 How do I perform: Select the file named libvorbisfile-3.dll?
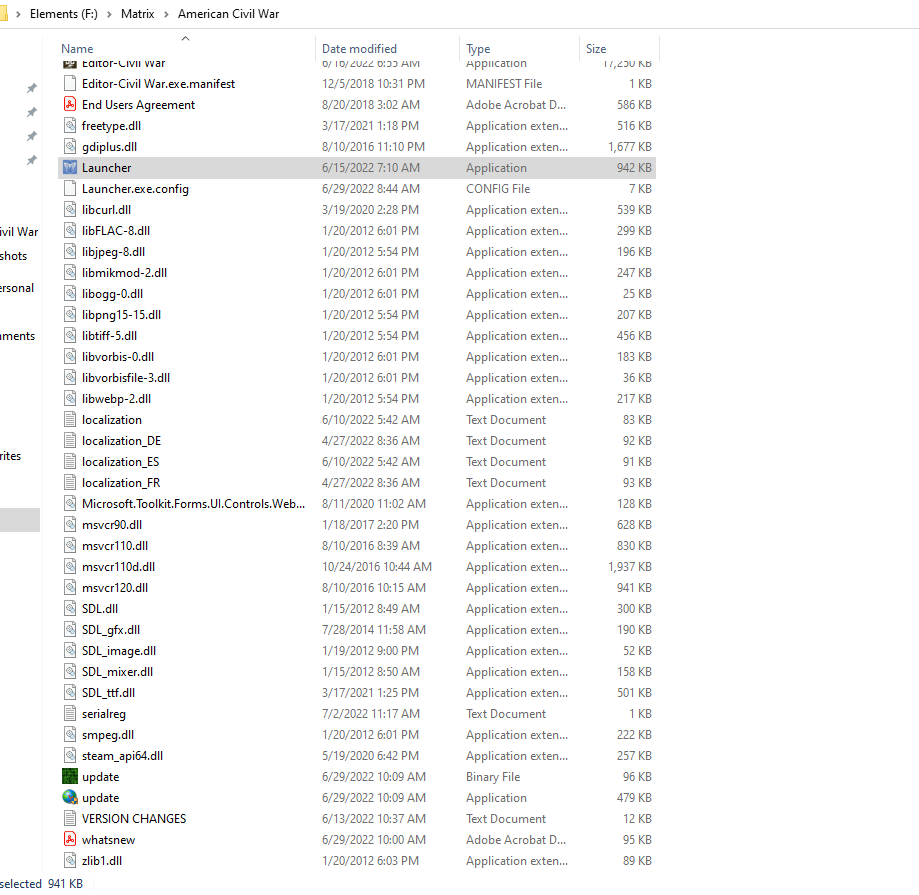125,377
